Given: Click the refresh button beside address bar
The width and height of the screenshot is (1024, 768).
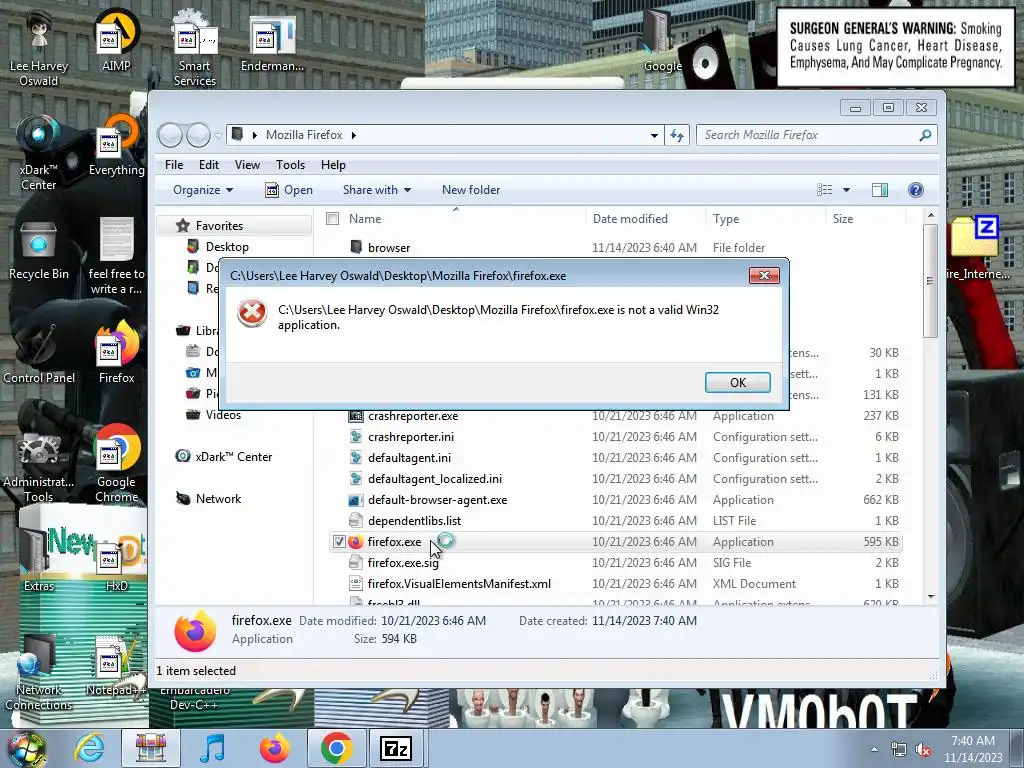Looking at the screenshot, I should coord(677,135).
